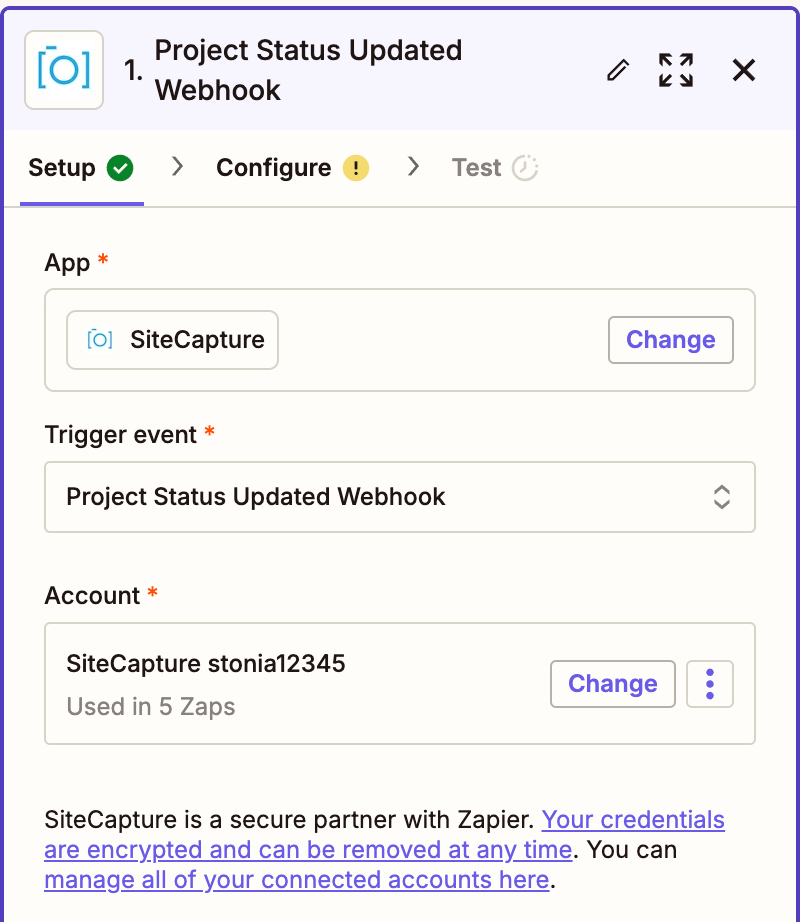
Task: Open manage all connected accounts link
Action: click(297, 880)
